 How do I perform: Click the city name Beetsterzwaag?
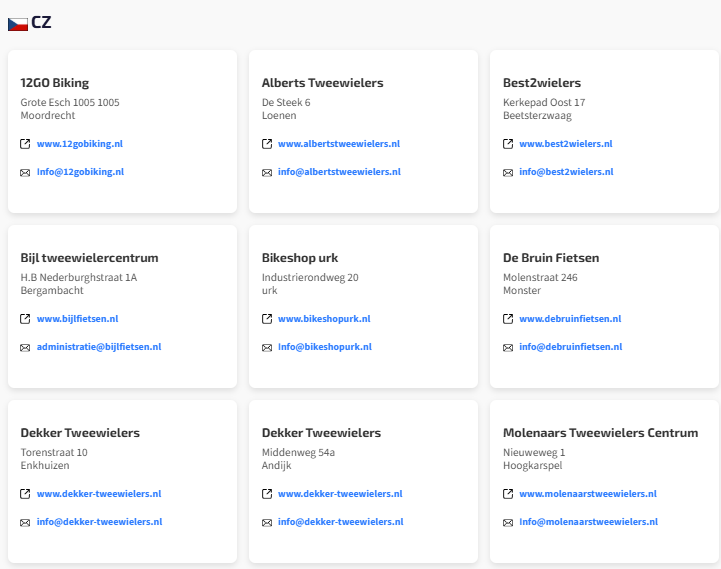click(x=537, y=116)
